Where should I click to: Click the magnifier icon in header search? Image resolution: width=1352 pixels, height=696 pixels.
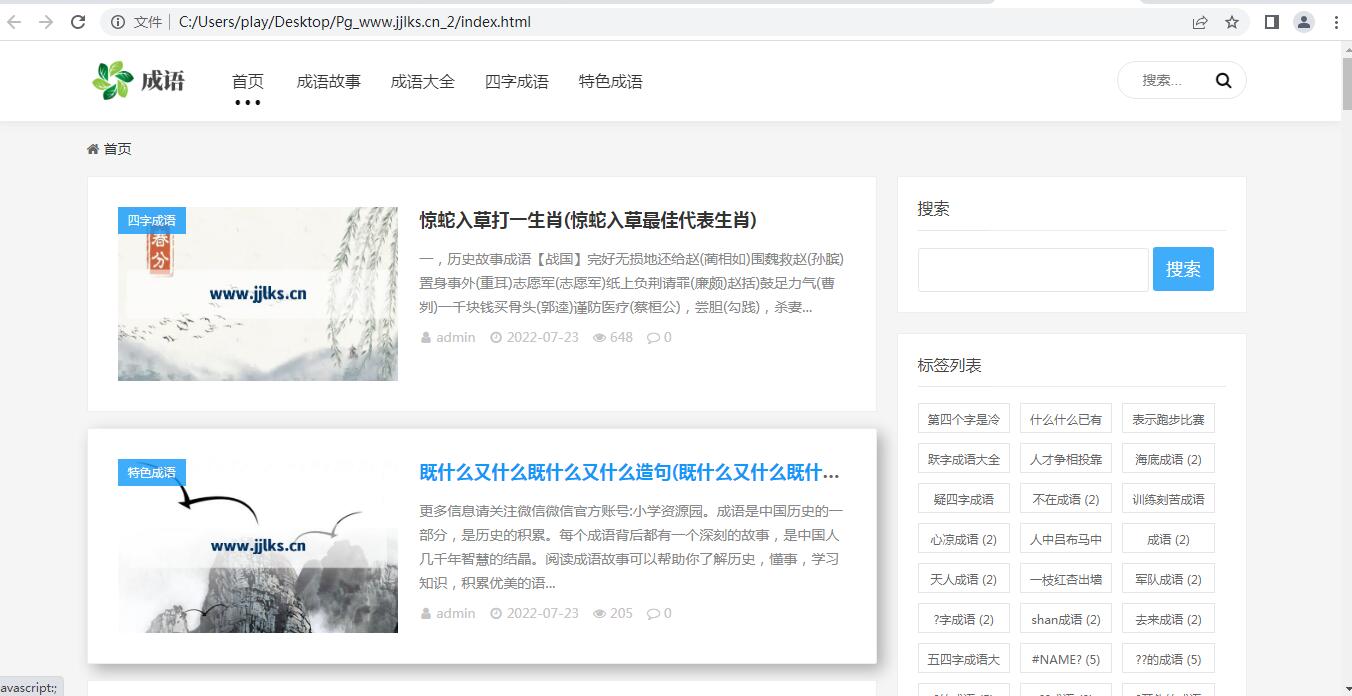[x=1223, y=81]
